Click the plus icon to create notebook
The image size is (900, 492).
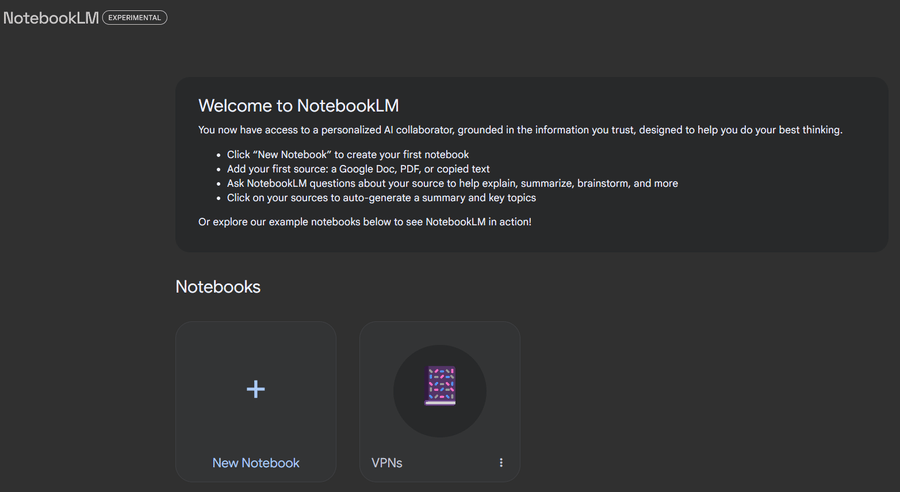256,389
